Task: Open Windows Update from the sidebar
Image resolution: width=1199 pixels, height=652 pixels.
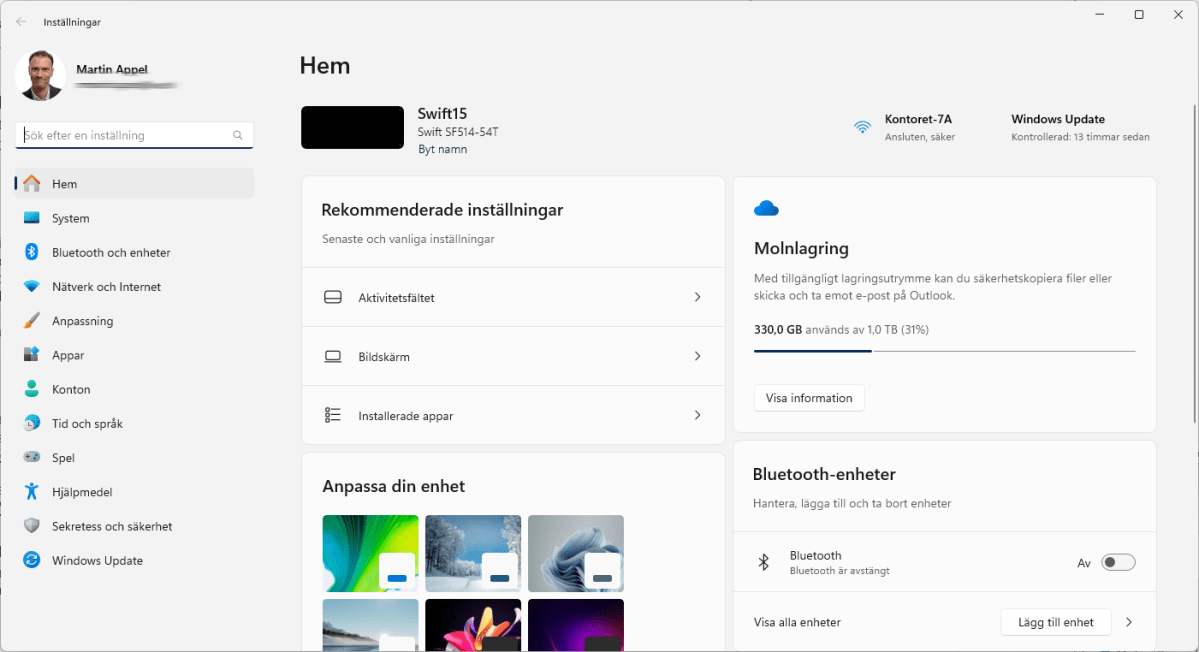Action: 30,560
